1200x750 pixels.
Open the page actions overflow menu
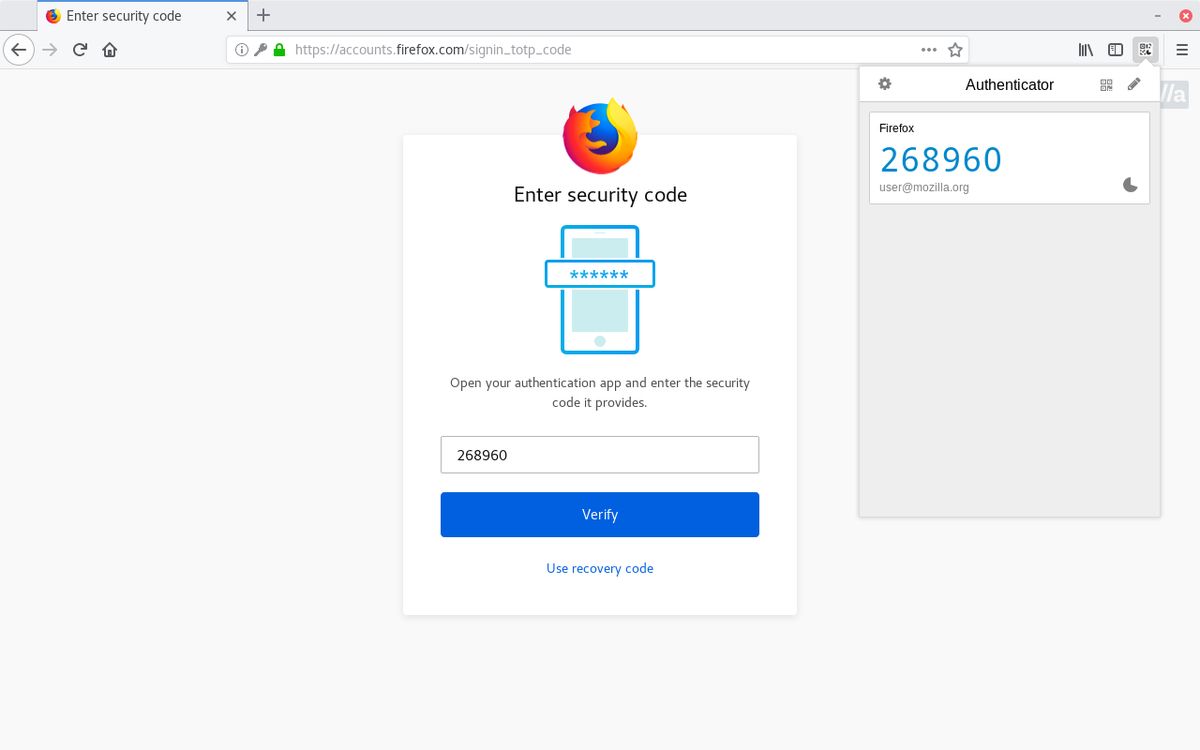(928, 49)
